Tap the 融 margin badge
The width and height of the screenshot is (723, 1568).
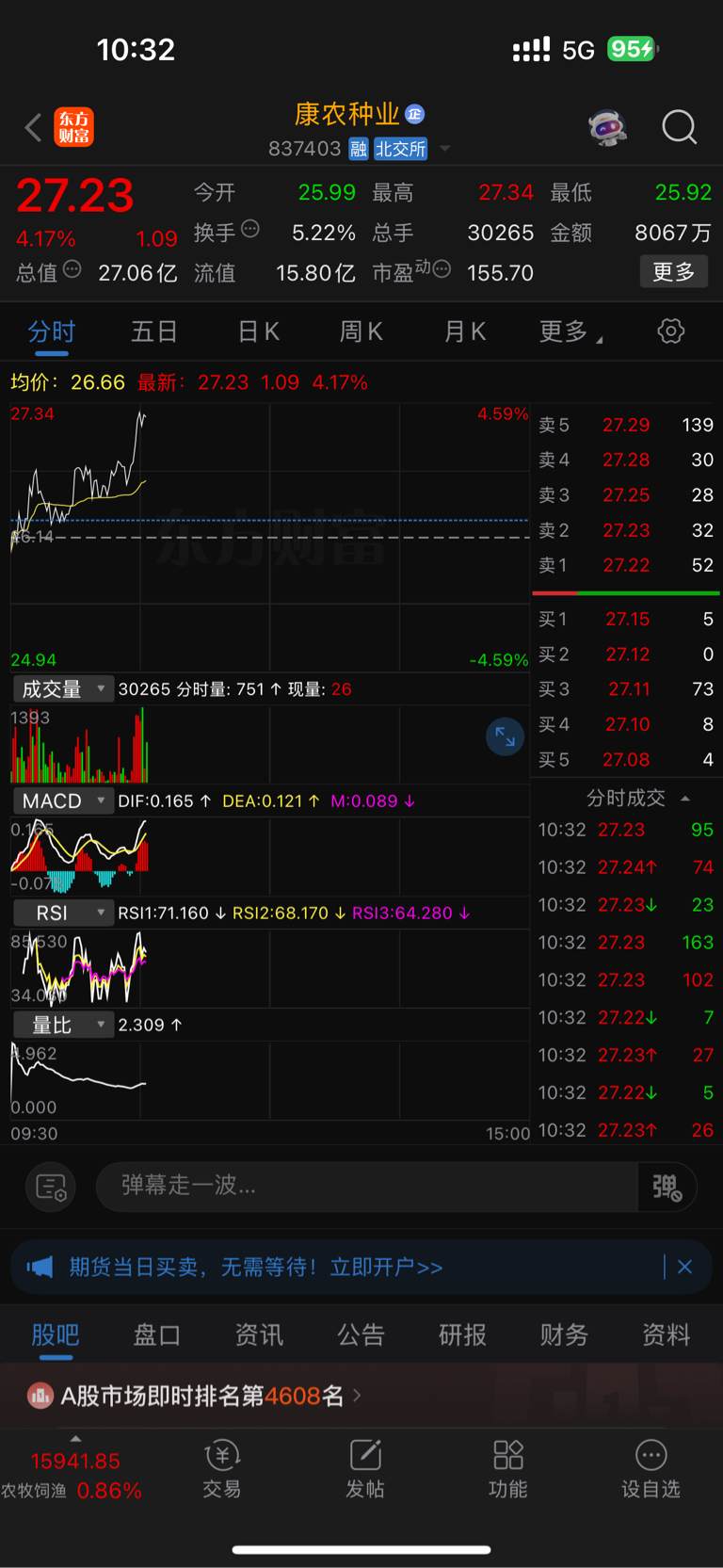[x=358, y=149]
